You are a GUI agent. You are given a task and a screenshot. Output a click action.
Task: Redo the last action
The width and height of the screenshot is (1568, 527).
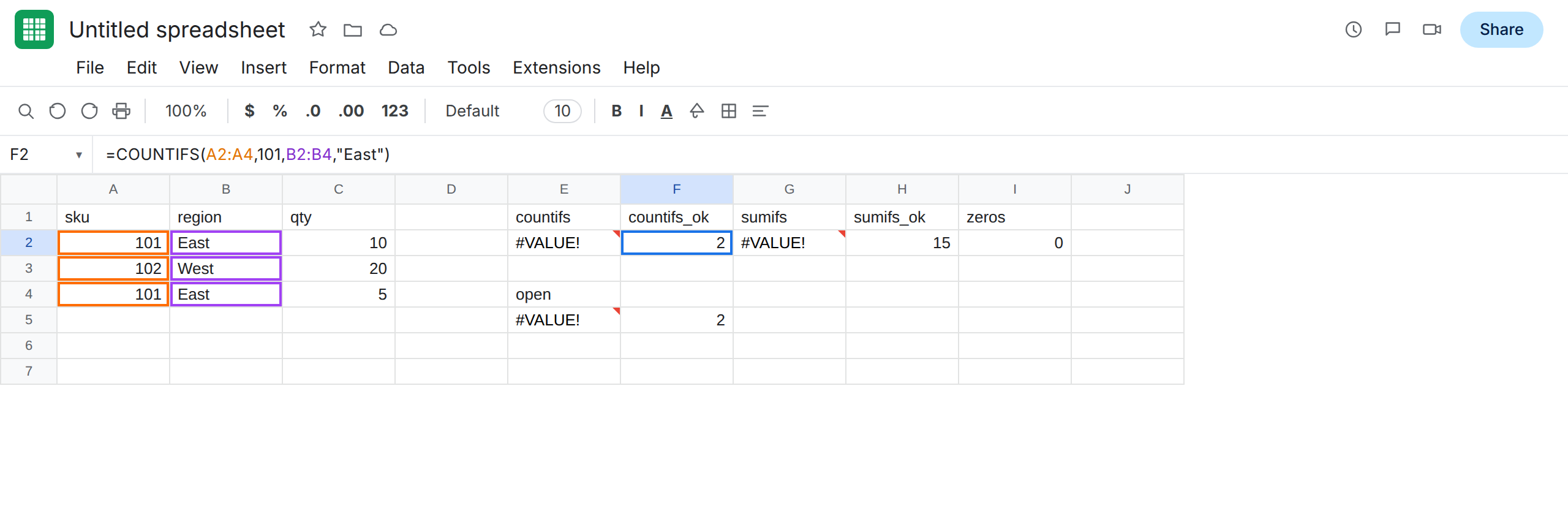pos(89,111)
